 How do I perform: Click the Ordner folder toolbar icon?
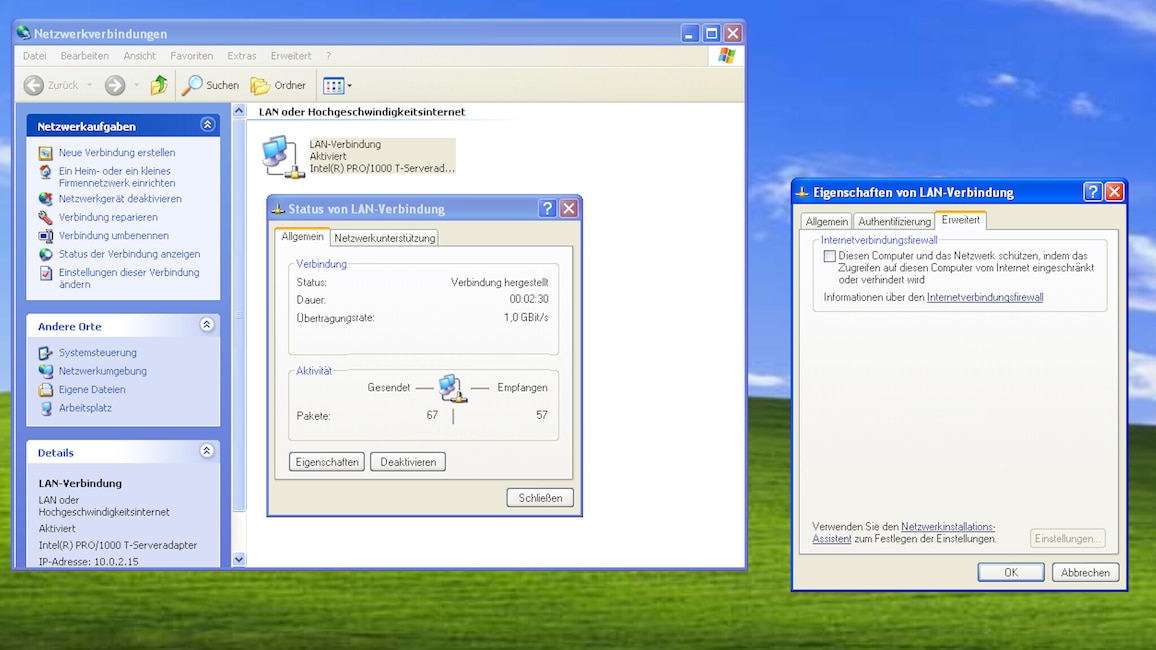260,85
